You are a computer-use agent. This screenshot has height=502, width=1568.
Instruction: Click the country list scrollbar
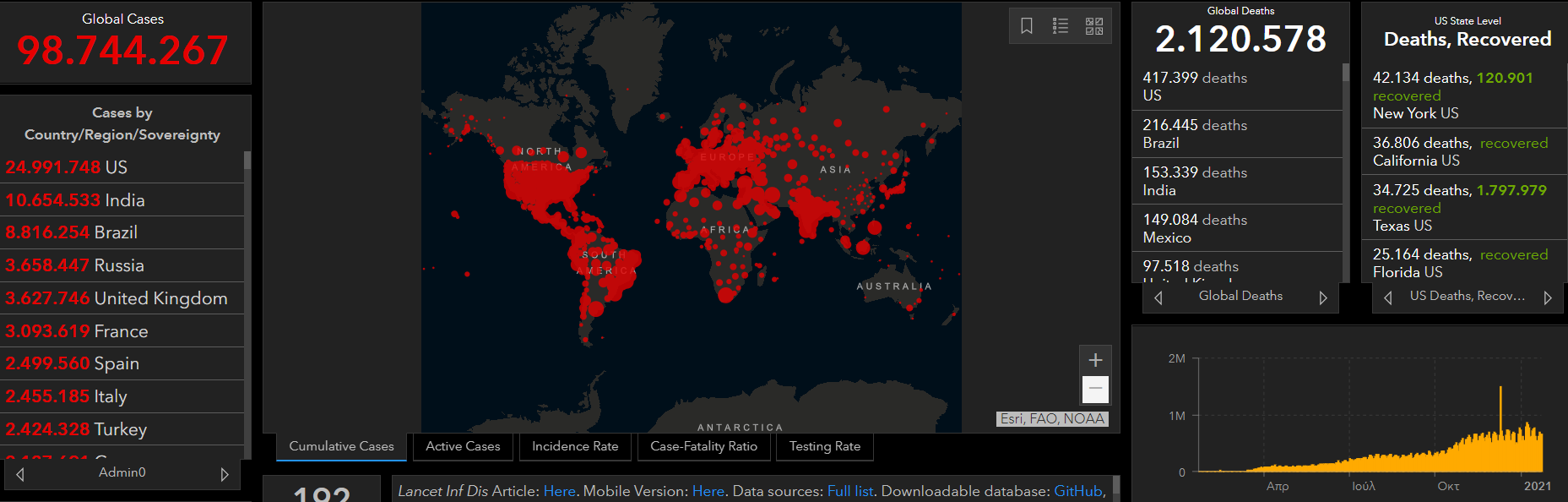[x=247, y=304]
